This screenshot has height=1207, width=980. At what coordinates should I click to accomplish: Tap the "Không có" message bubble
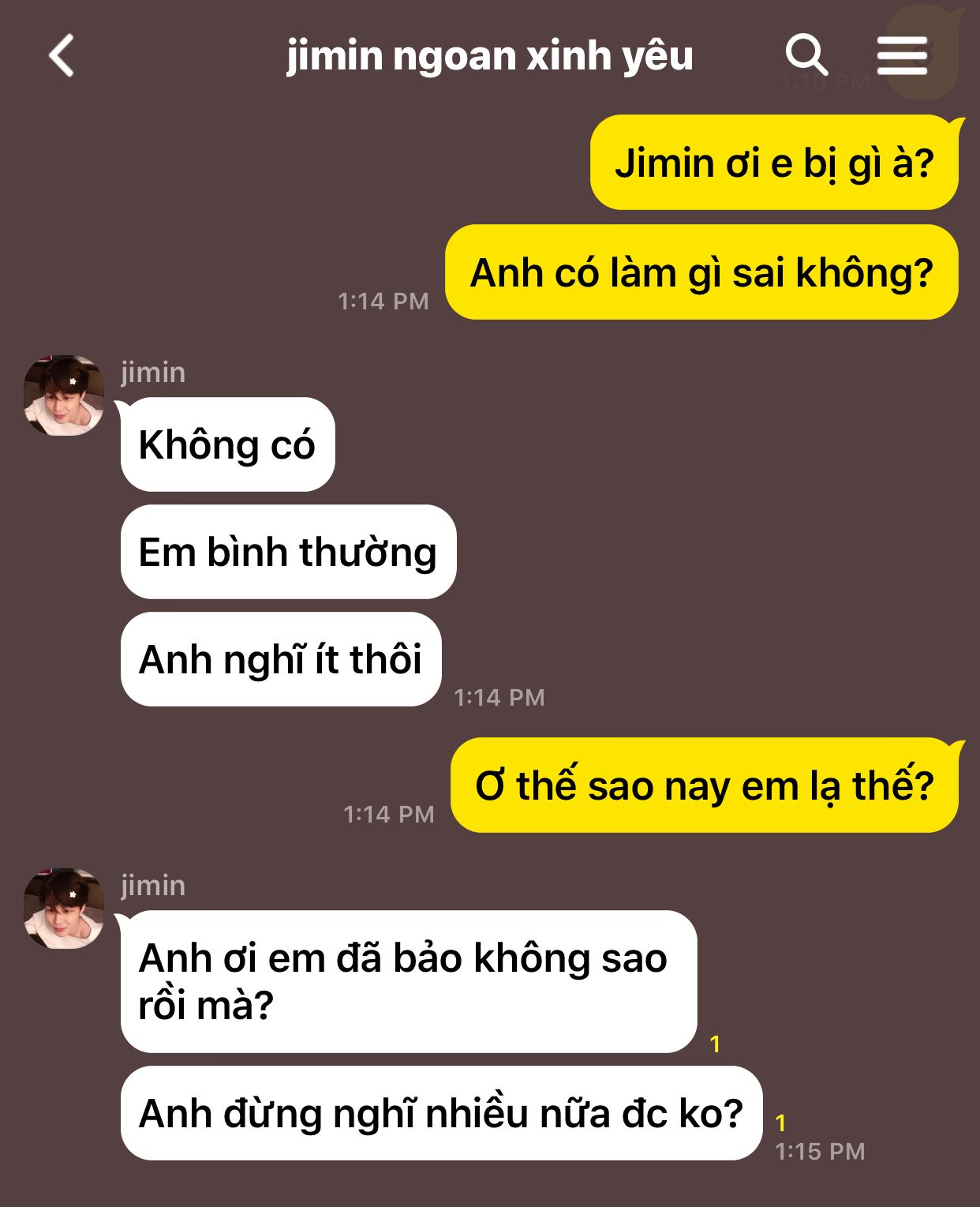click(x=227, y=444)
